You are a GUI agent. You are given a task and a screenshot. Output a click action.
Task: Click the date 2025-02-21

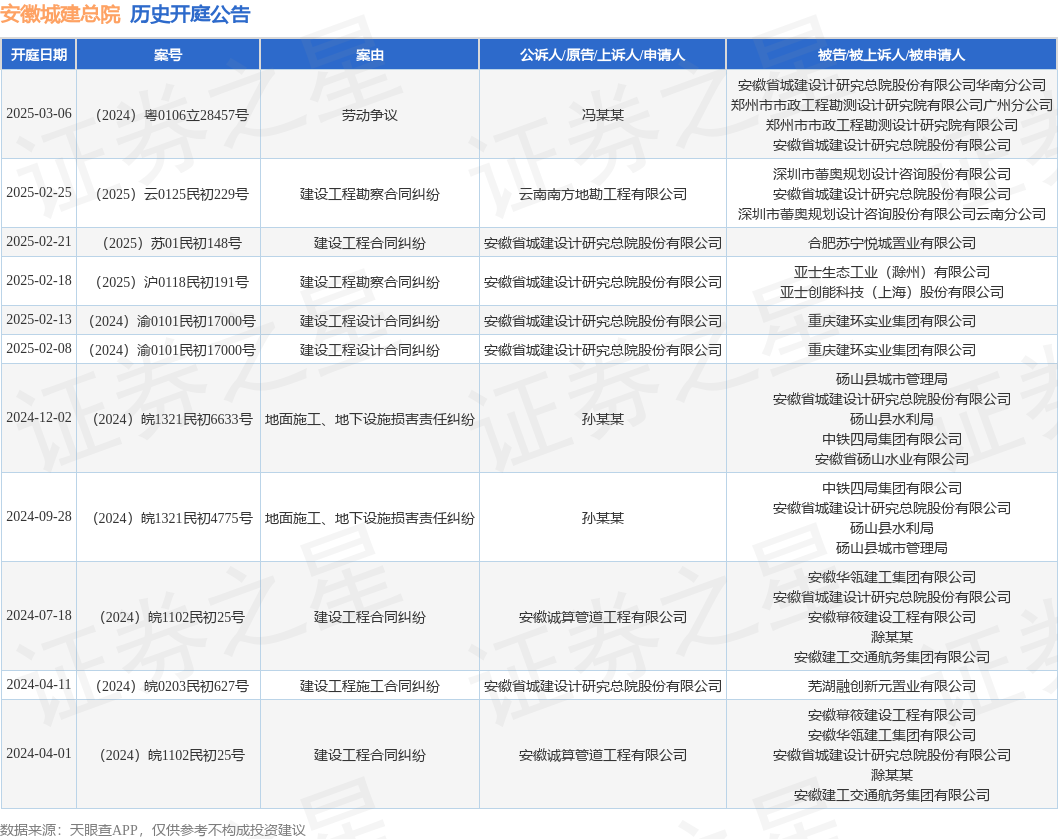click(x=39, y=242)
